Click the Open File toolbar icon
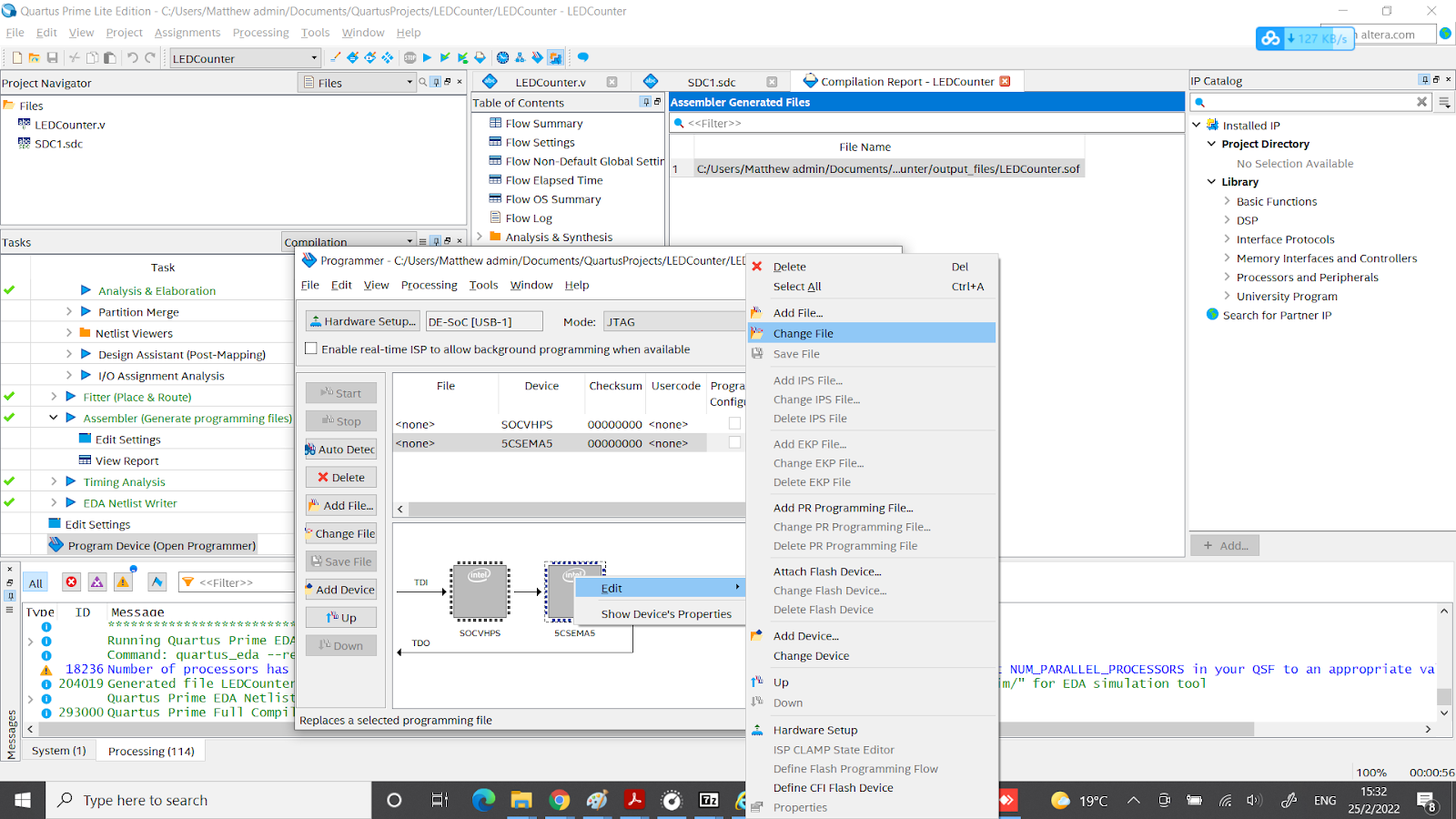1456x819 pixels. click(34, 57)
